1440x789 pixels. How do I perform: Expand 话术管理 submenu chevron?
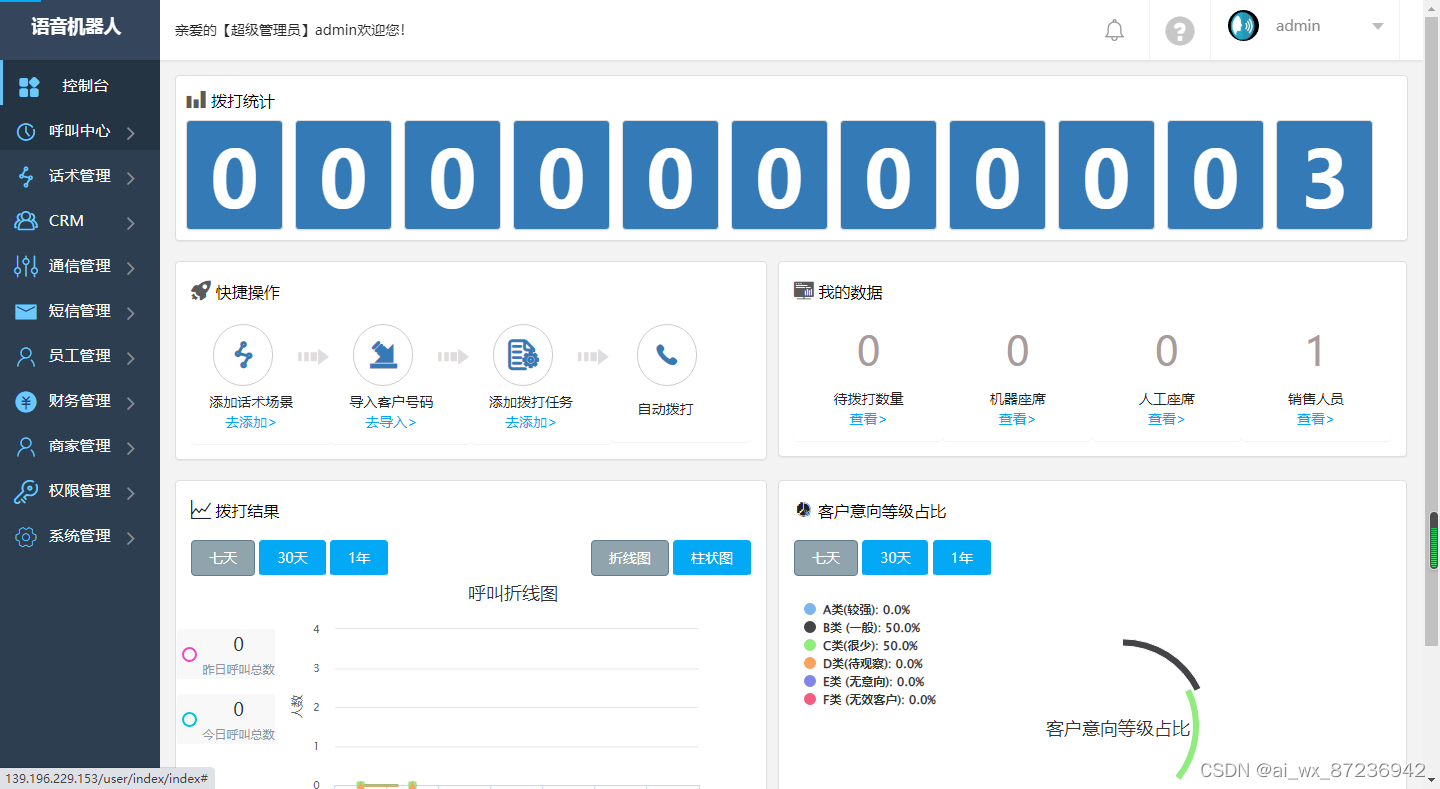[x=131, y=178]
